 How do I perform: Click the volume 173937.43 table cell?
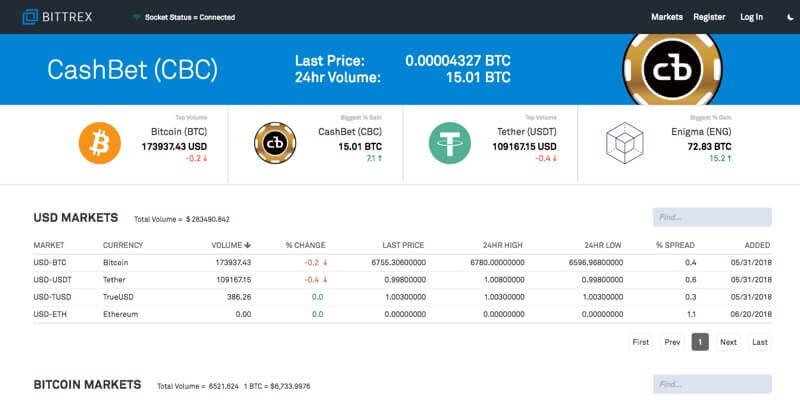pyautogui.click(x=235, y=263)
